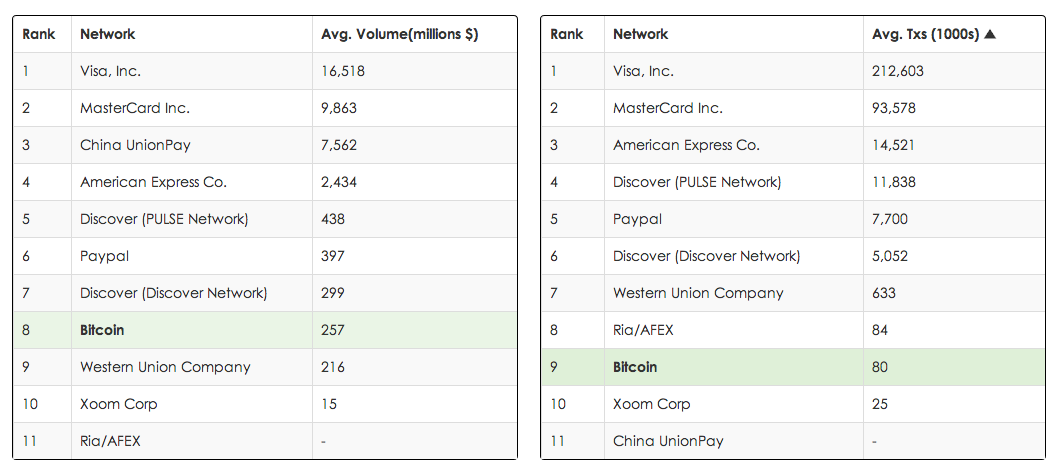This screenshot has width=1058, height=466.
Task: Click the 212,603 transactions value for Visa
Action: [898, 71]
